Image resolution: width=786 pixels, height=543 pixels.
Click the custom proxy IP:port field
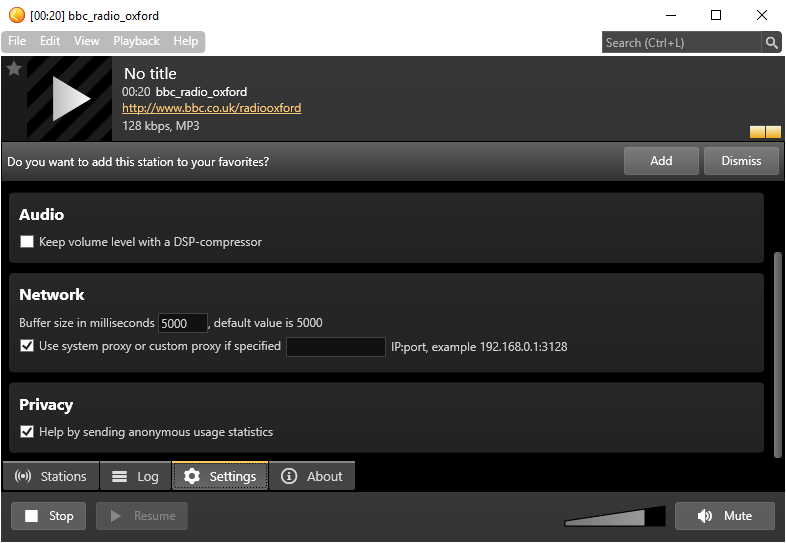point(335,346)
